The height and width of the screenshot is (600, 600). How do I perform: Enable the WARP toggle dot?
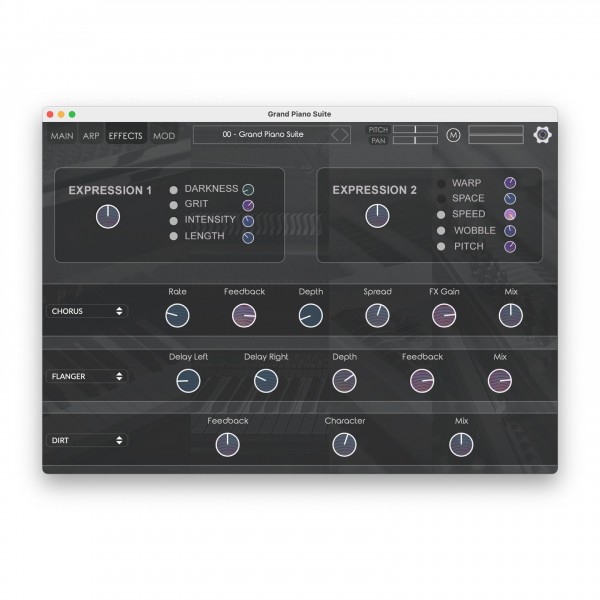pos(441,183)
